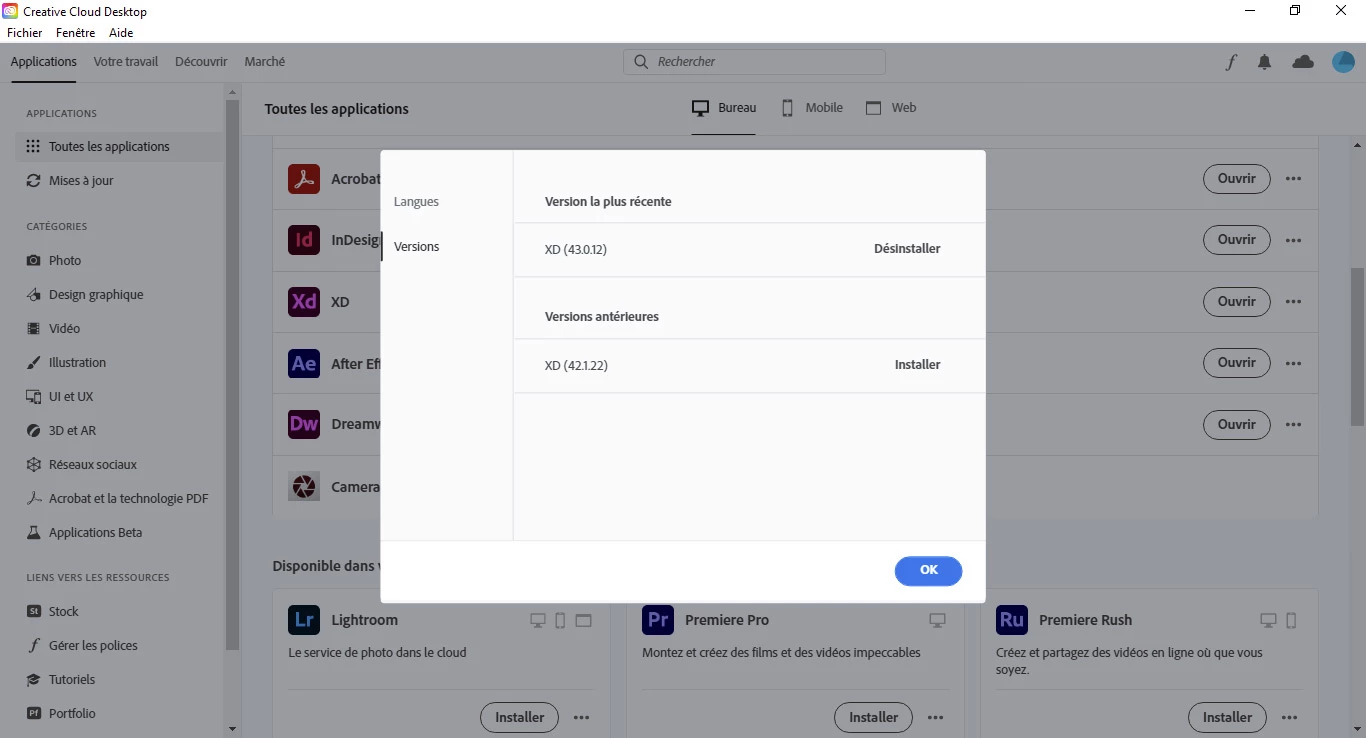Open Acrobat et la technologie PDF
The height and width of the screenshot is (738, 1366).
click(x=116, y=498)
